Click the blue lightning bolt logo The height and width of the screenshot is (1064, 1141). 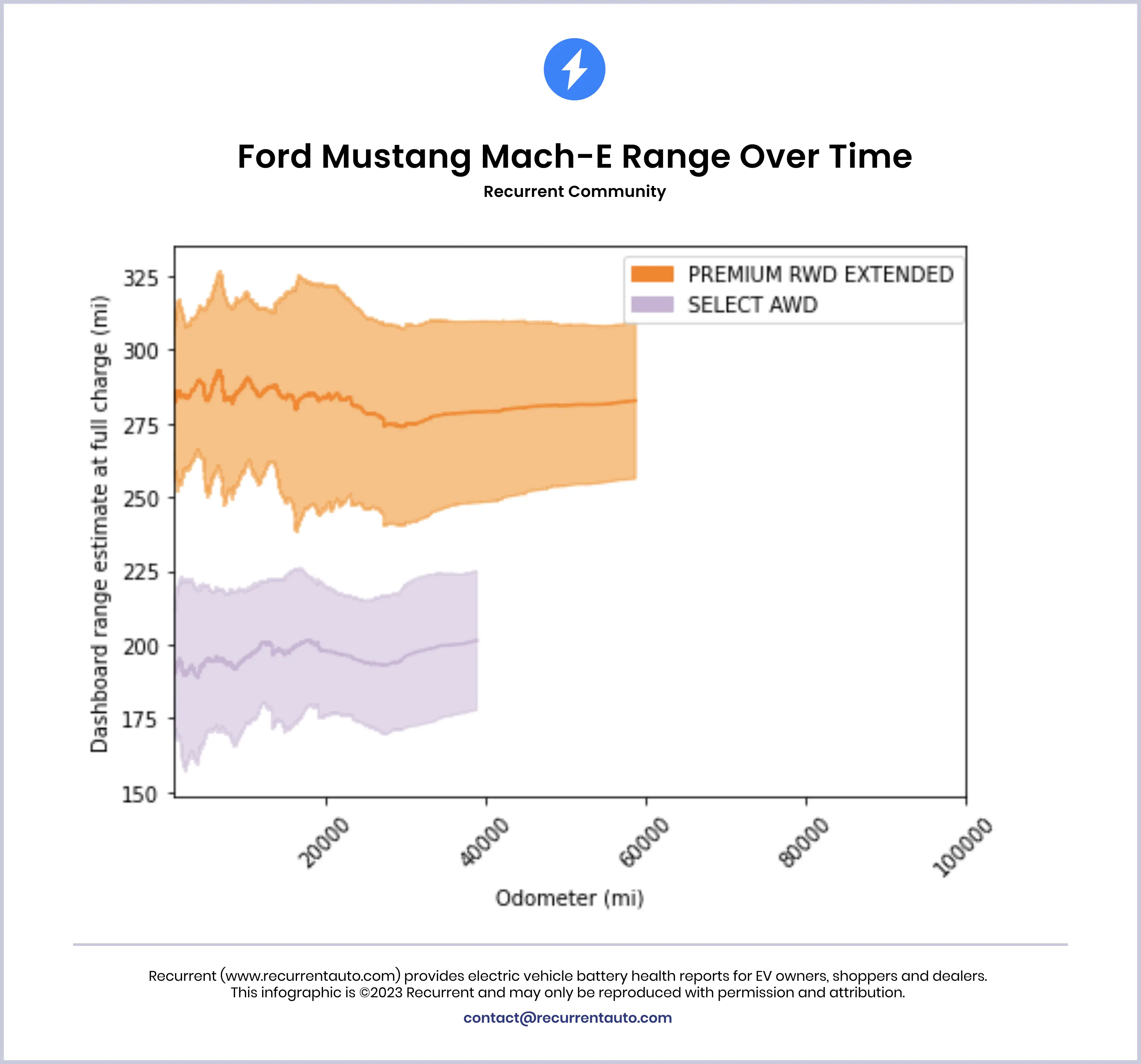tap(574, 70)
